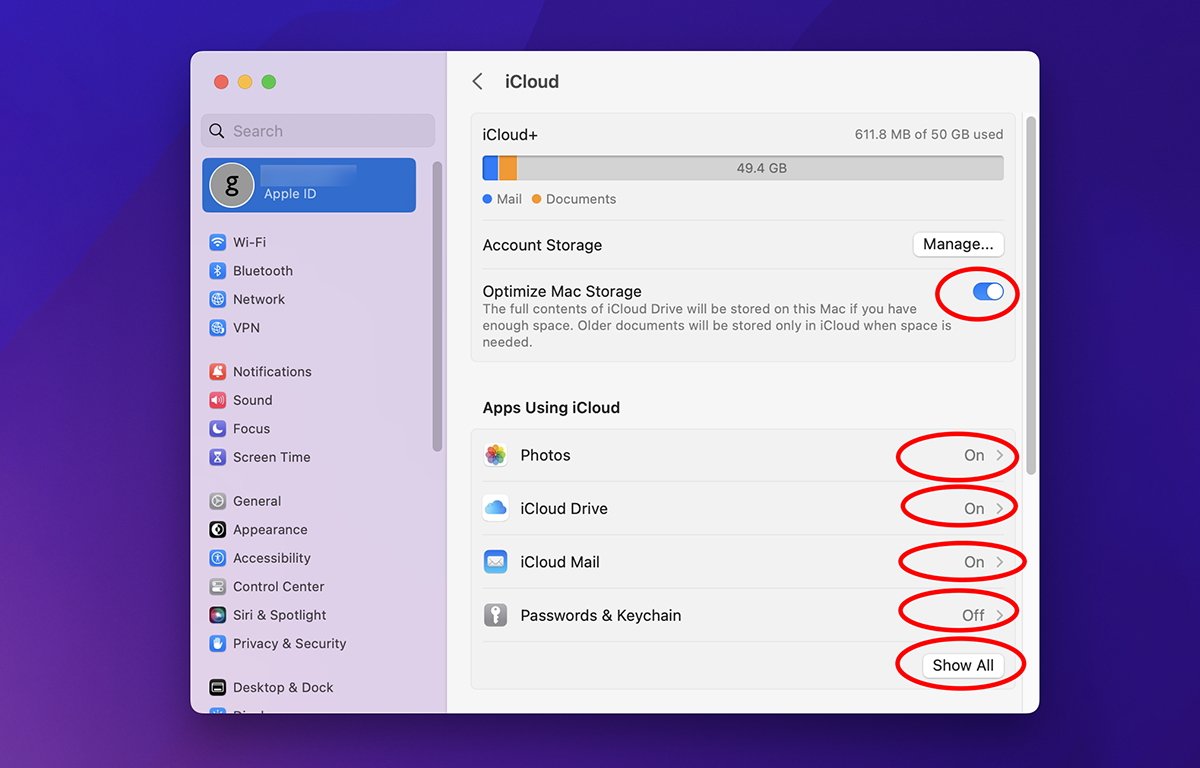Viewport: 1200px width, 768px height.
Task: Click the iCloud storage usage bar
Action: pos(742,168)
